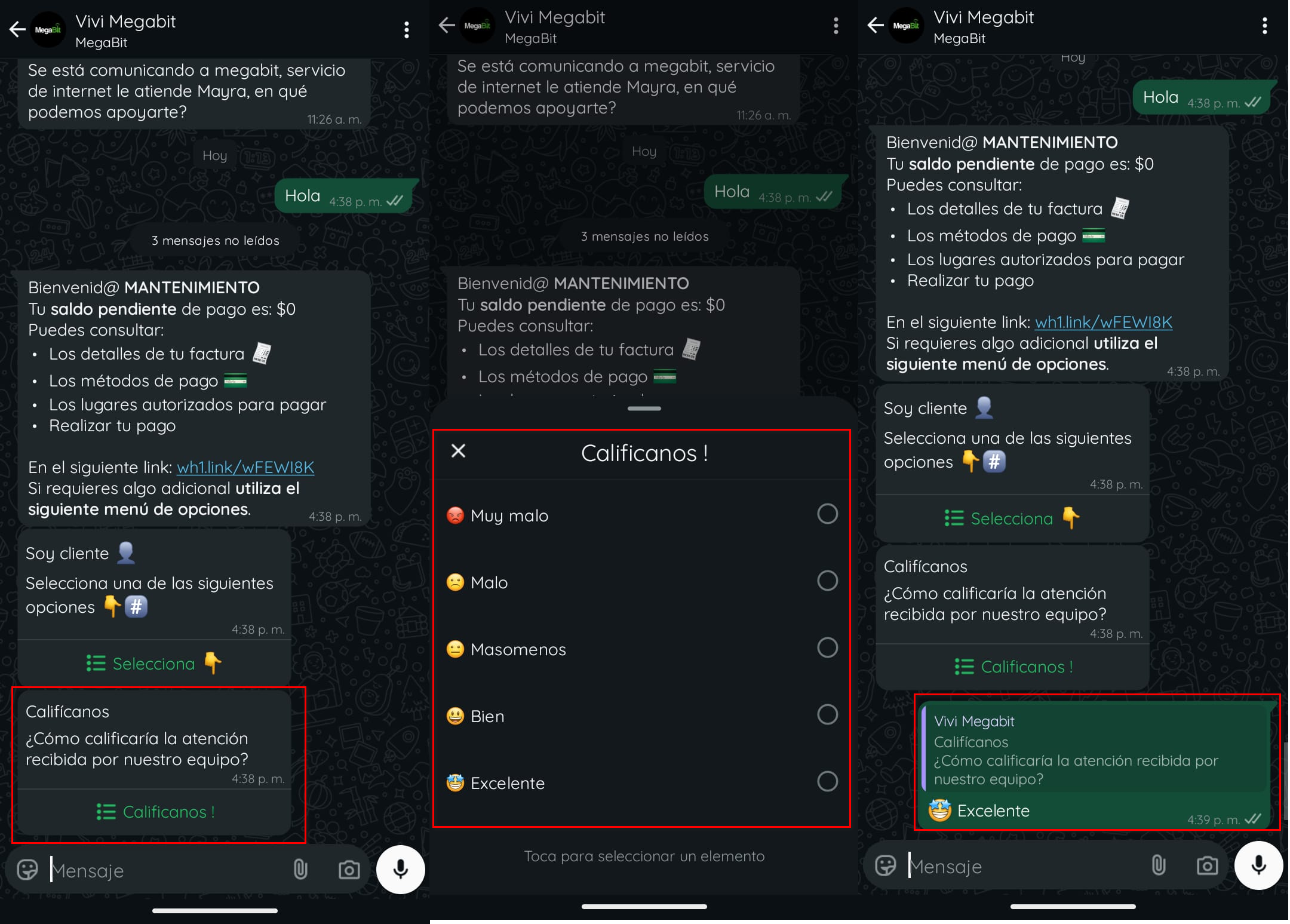This screenshot has height=924, width=1290.
Task: Open MegaBit profile avatar in left chat
Action: pos(48,30)
